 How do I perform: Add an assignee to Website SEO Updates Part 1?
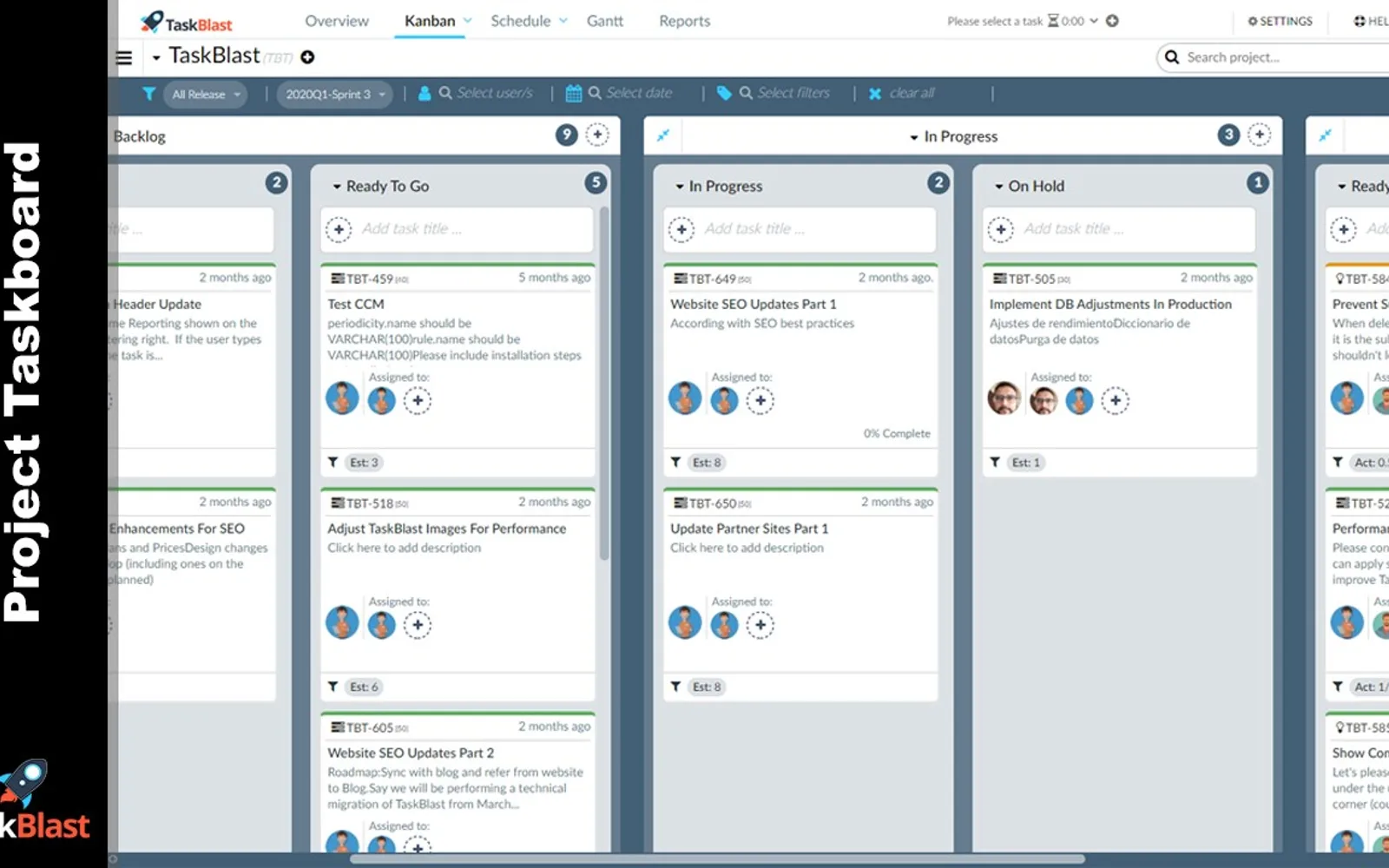760,400
